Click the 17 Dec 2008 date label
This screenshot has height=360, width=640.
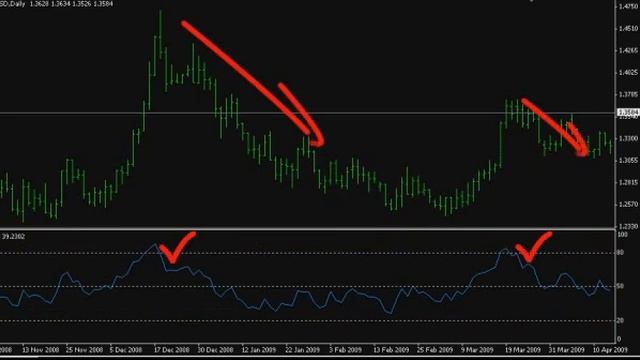pyautogui.click(x=171, y=350)
